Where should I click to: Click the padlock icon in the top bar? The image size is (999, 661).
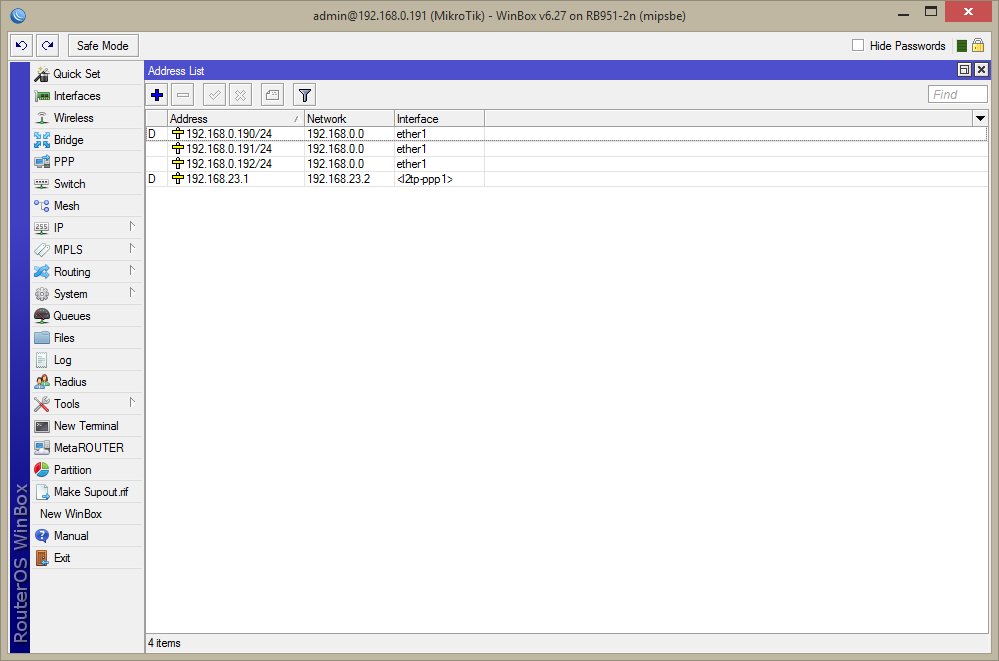point(978,45)
